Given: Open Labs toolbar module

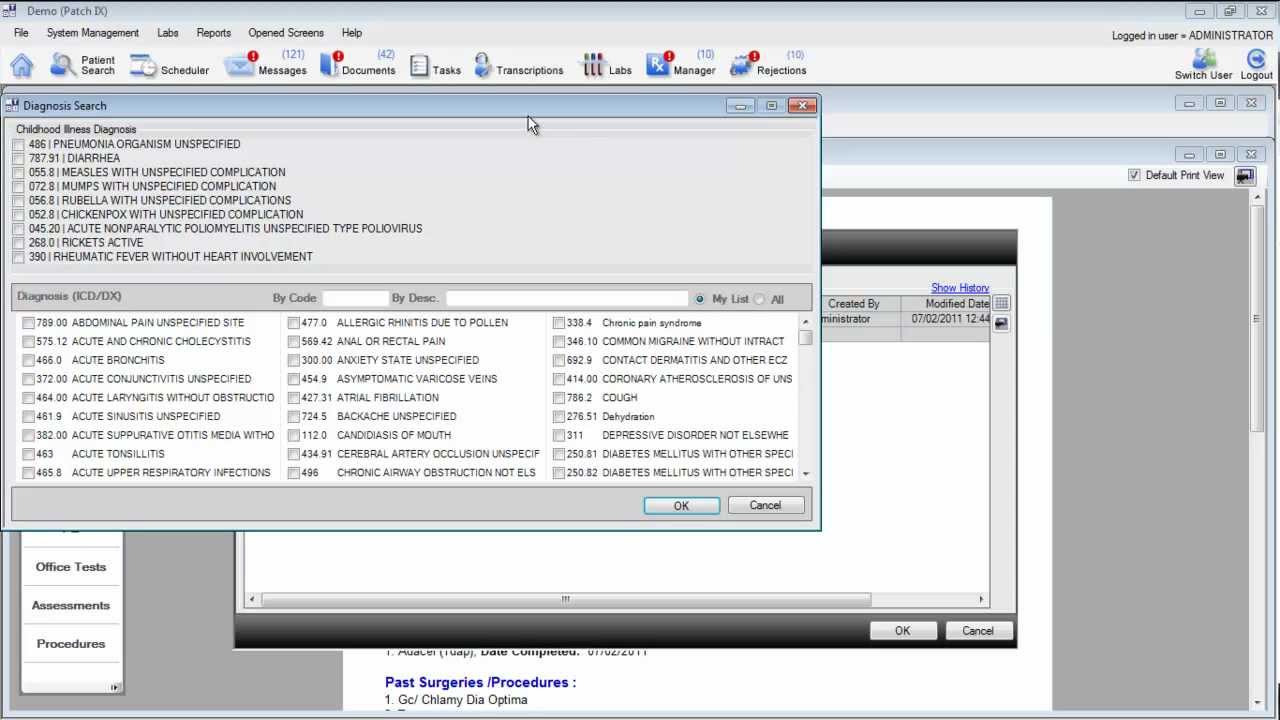Looking at the screenshot, I should pyautogui.click(x=607, y=66).
